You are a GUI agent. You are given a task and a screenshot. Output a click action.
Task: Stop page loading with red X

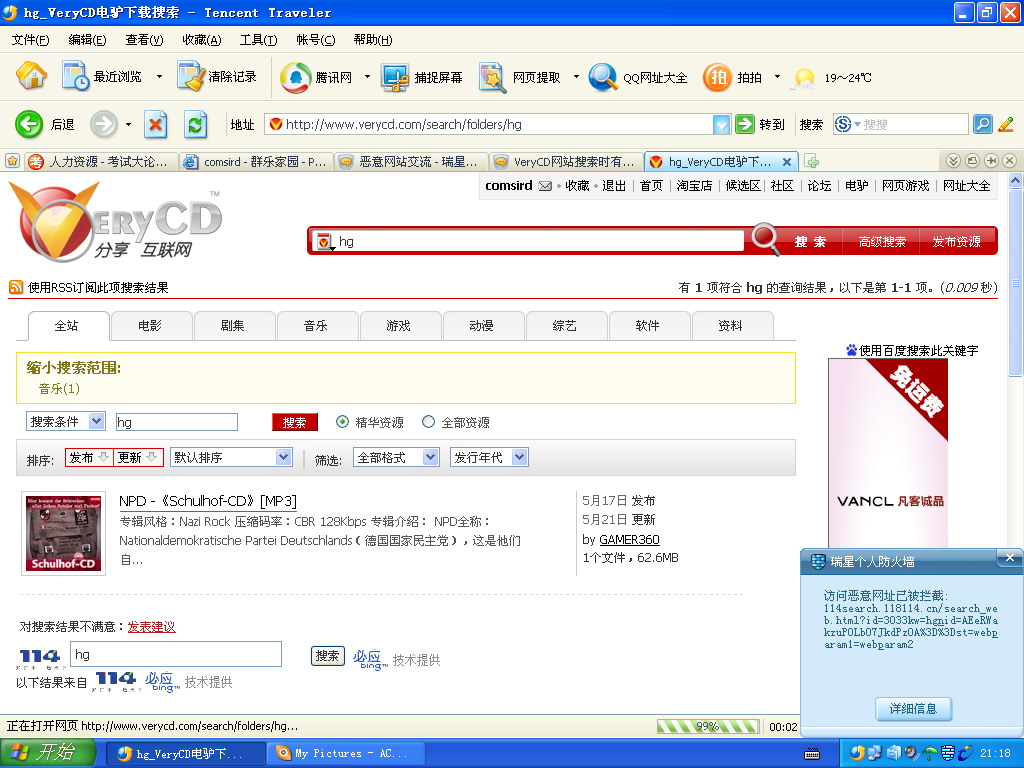(155, 124)
